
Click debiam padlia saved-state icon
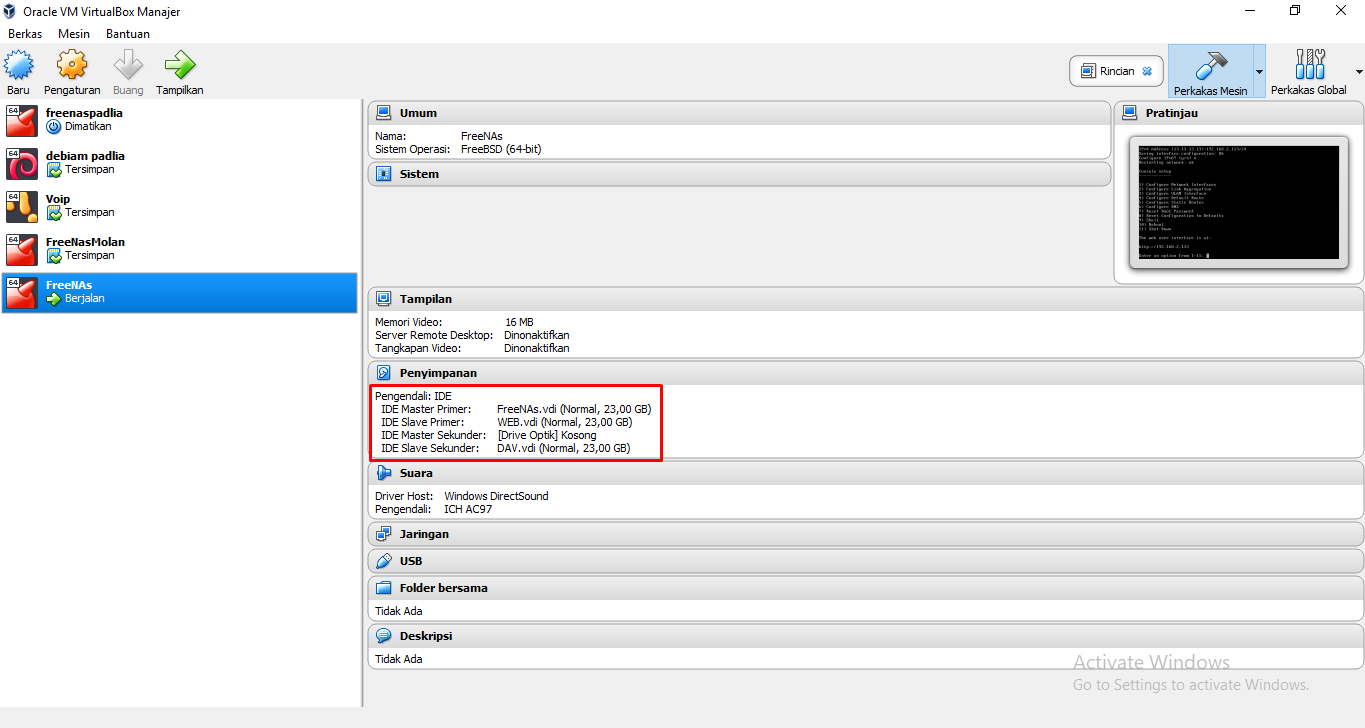coord(54,170)
